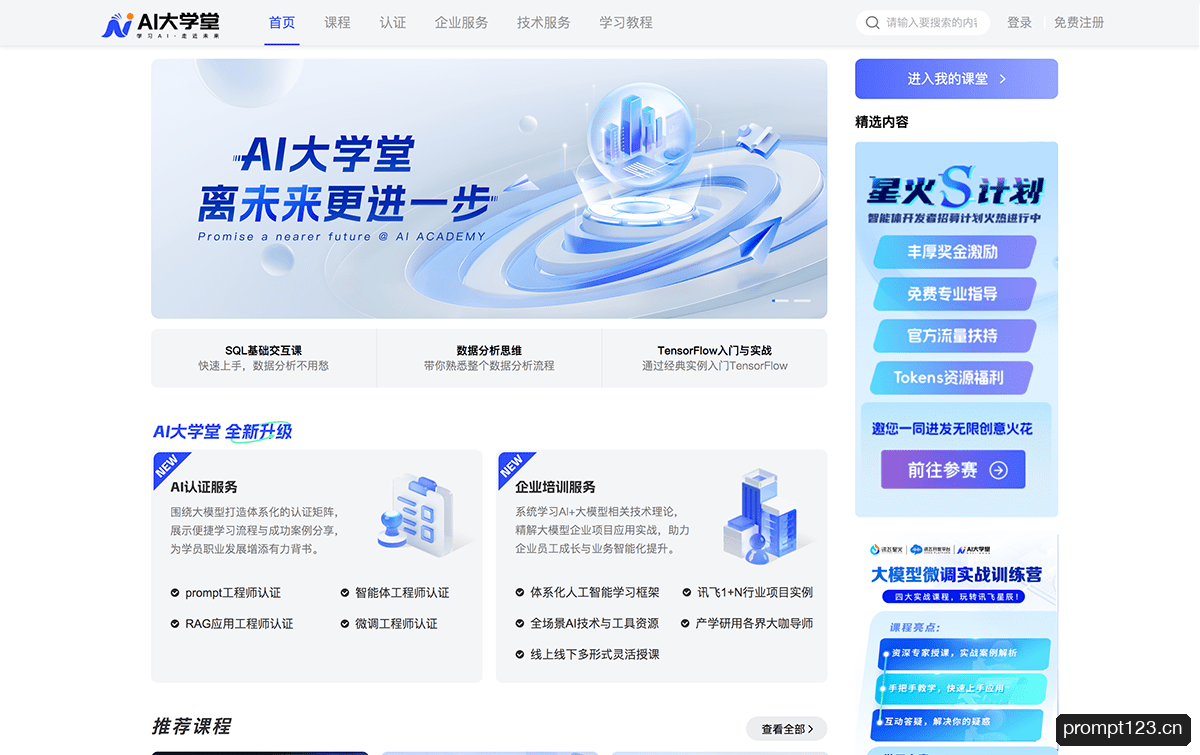Viewport: 1200px width, 755px height.
Task: Click 智能体工程师认证 item
Action: [x=395, y=593]
